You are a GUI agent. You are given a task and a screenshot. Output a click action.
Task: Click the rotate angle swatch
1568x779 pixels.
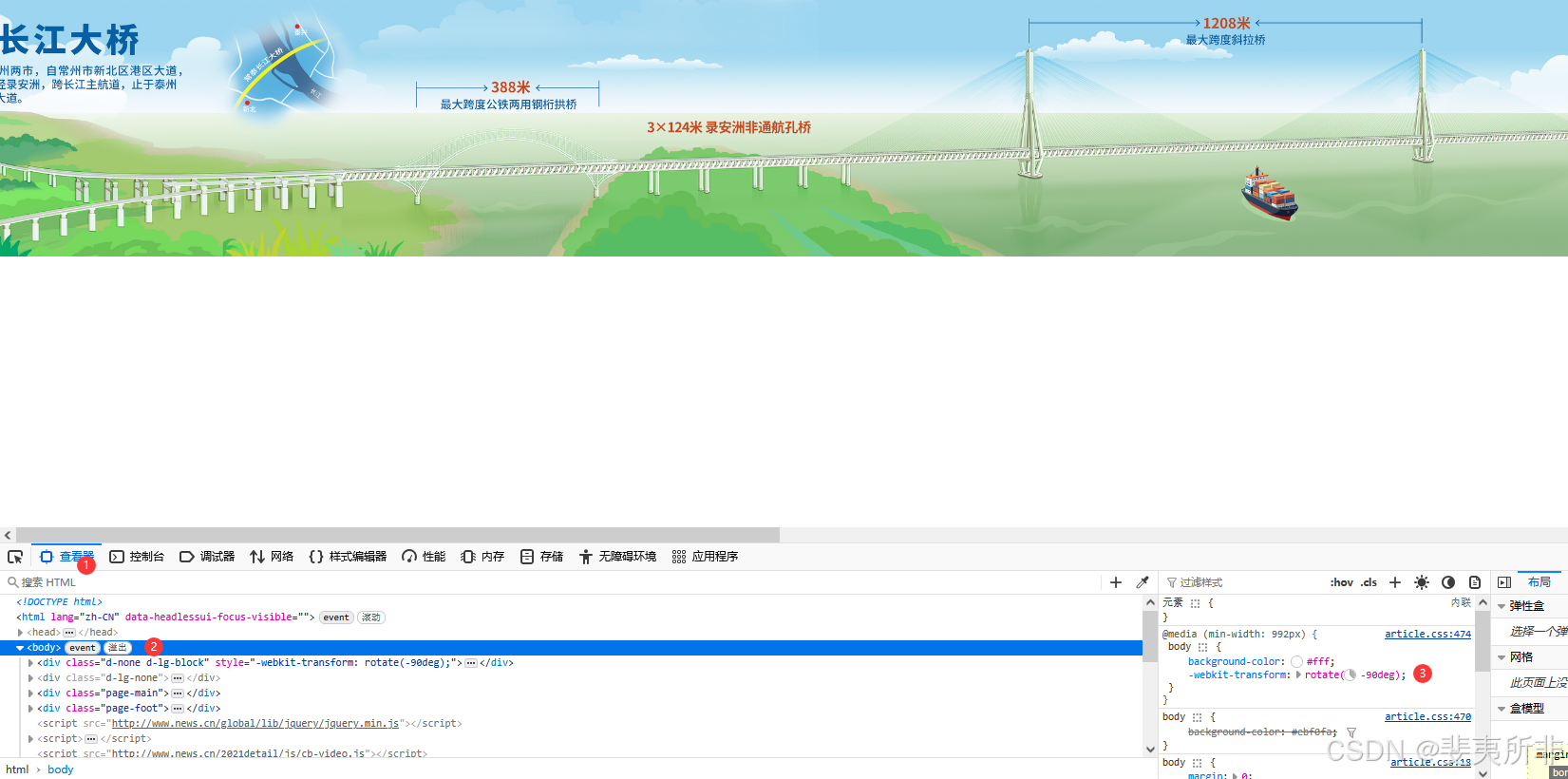[1351, 675]
